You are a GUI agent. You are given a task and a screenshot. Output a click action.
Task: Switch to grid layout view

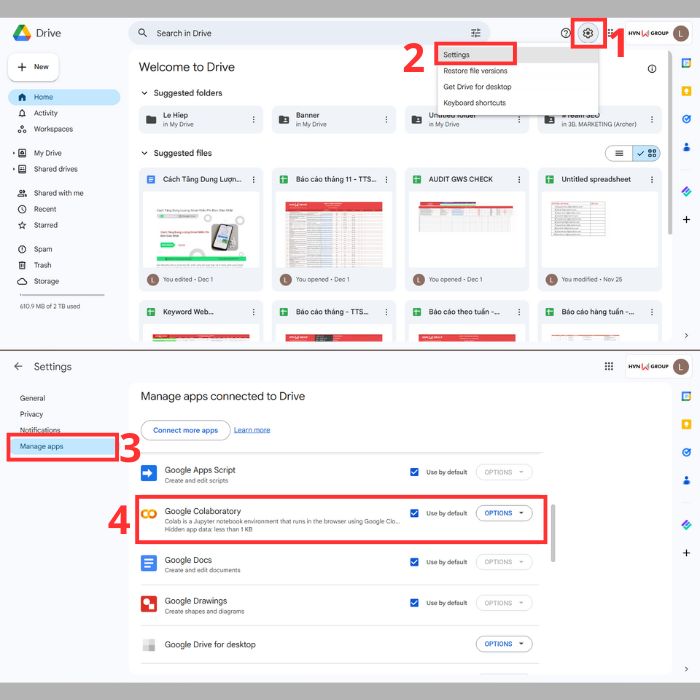coord(646,153)
